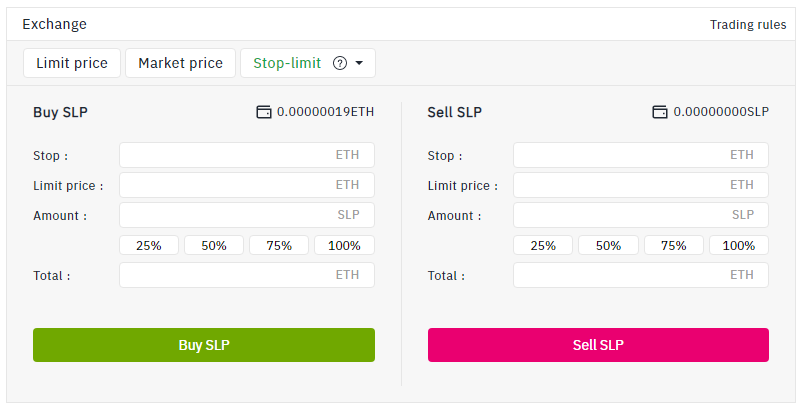The height and width of the screenshot is (411, 802).
Task: Focus the Limit price field under Buy SLP
Action: point(247,185)
